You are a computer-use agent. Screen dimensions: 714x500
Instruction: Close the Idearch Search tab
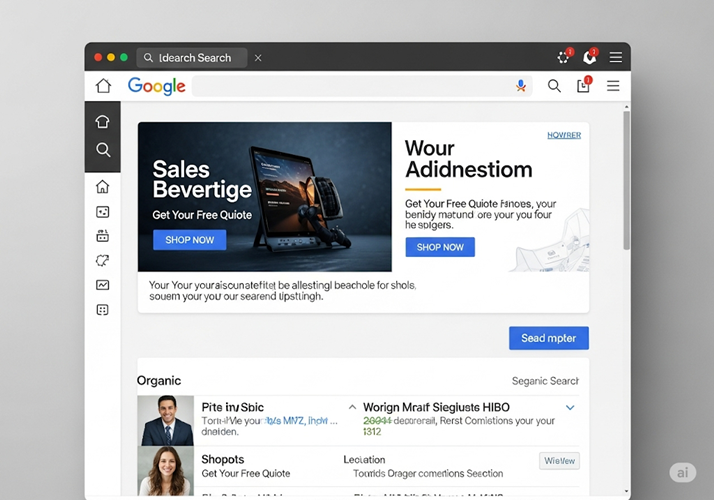click(258, 58)
